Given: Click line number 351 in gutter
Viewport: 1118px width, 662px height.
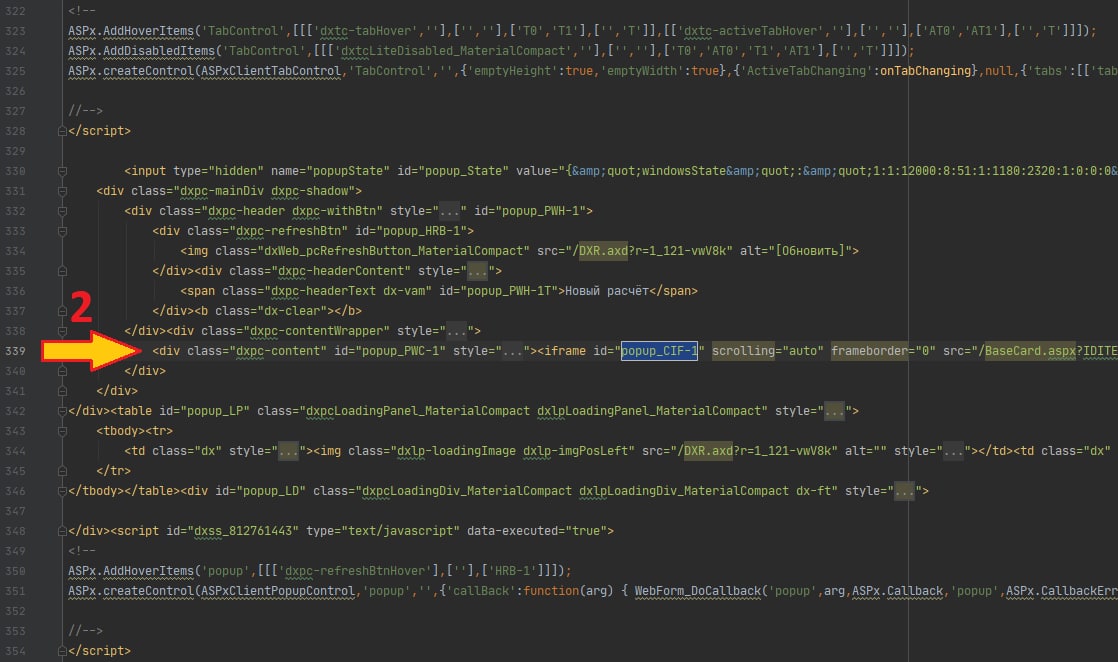Looking at the screenshot, I should tap(15, 591).
